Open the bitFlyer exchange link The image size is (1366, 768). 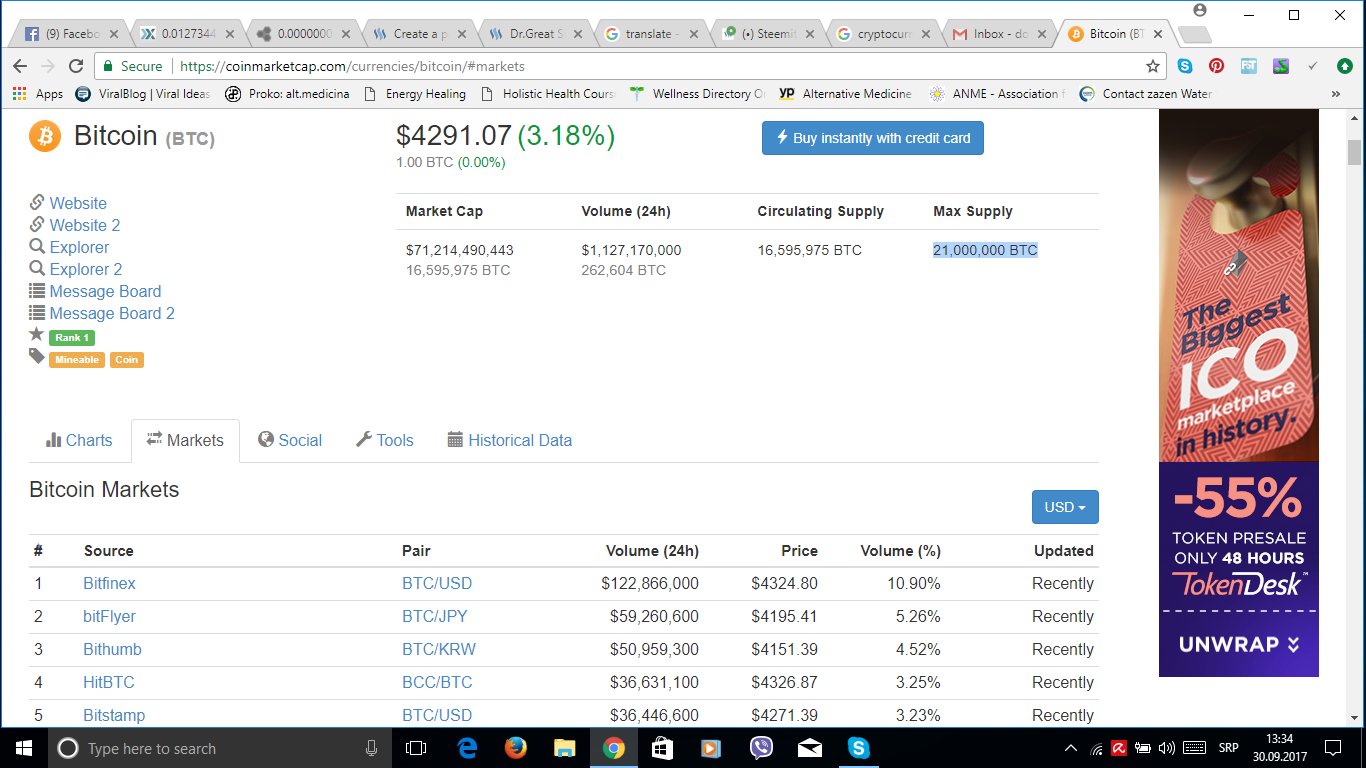[109, 616]
